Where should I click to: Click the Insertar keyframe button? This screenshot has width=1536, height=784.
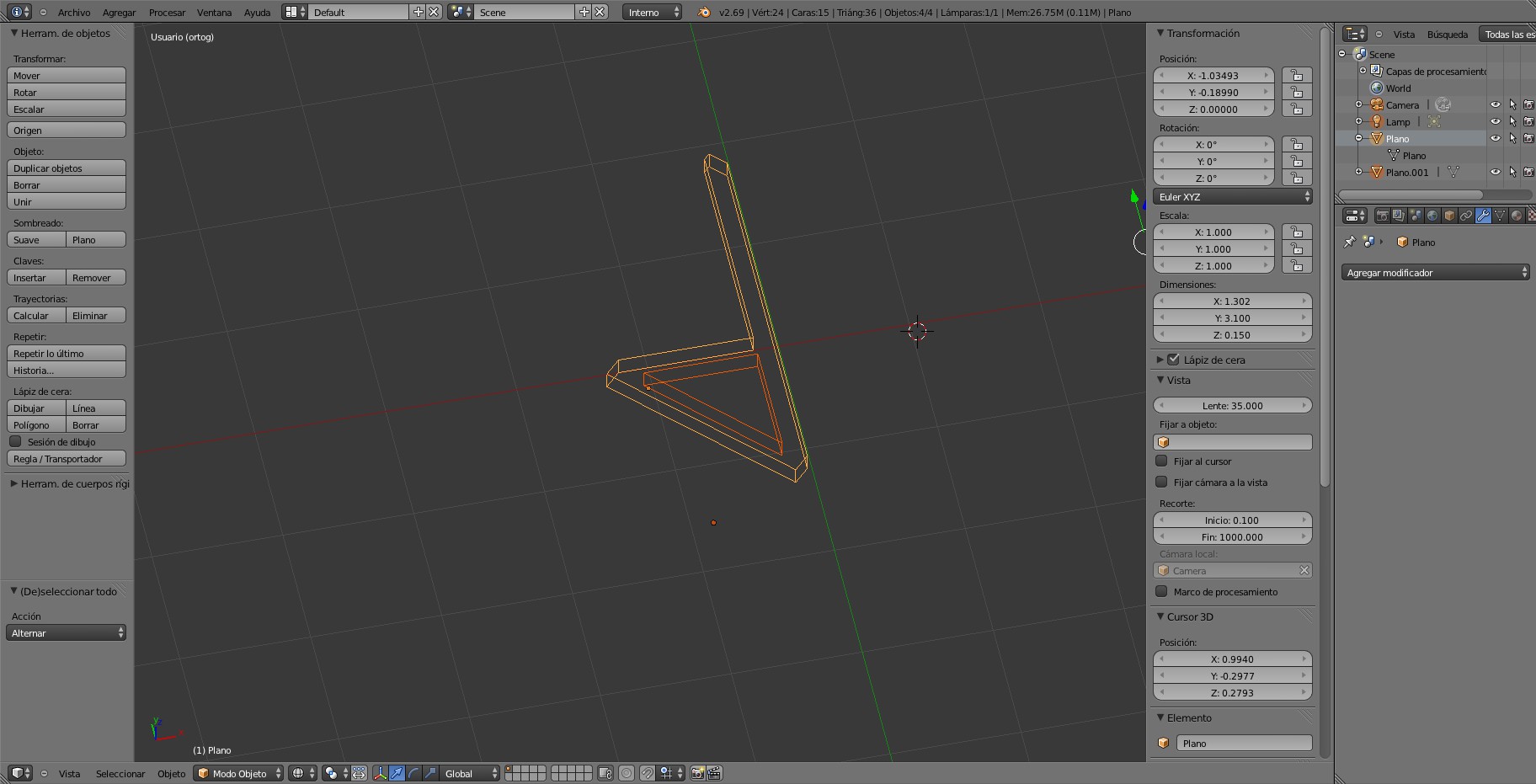(x=36, y=277)
